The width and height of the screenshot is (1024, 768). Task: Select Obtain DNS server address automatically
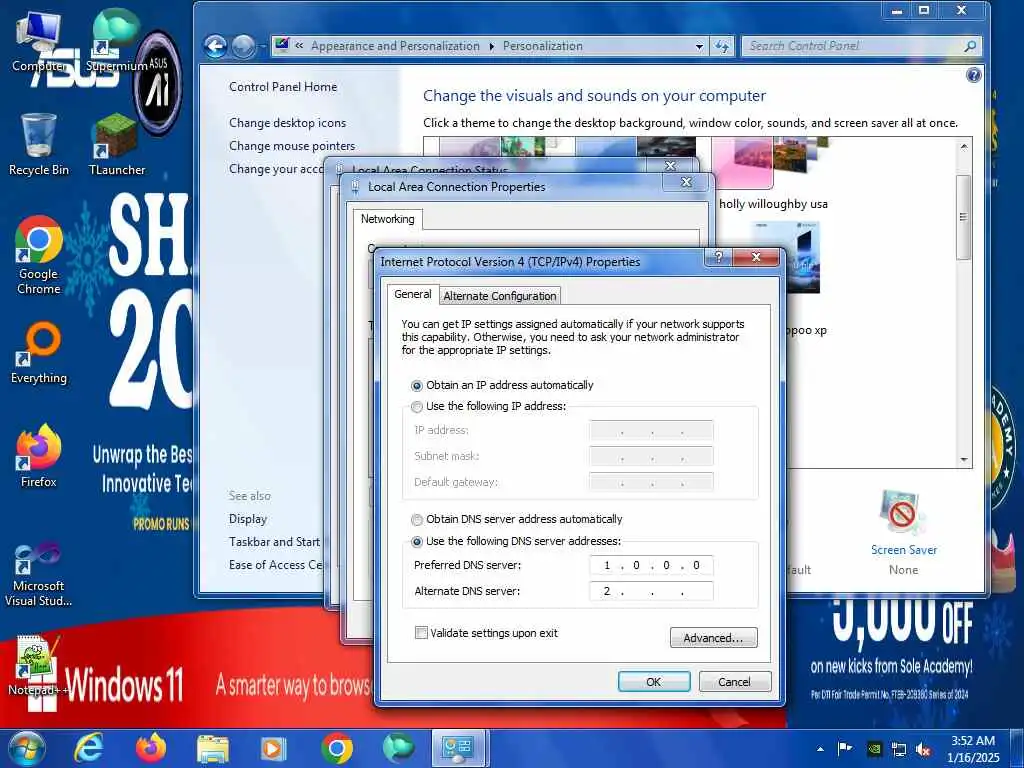pos(417,520)
